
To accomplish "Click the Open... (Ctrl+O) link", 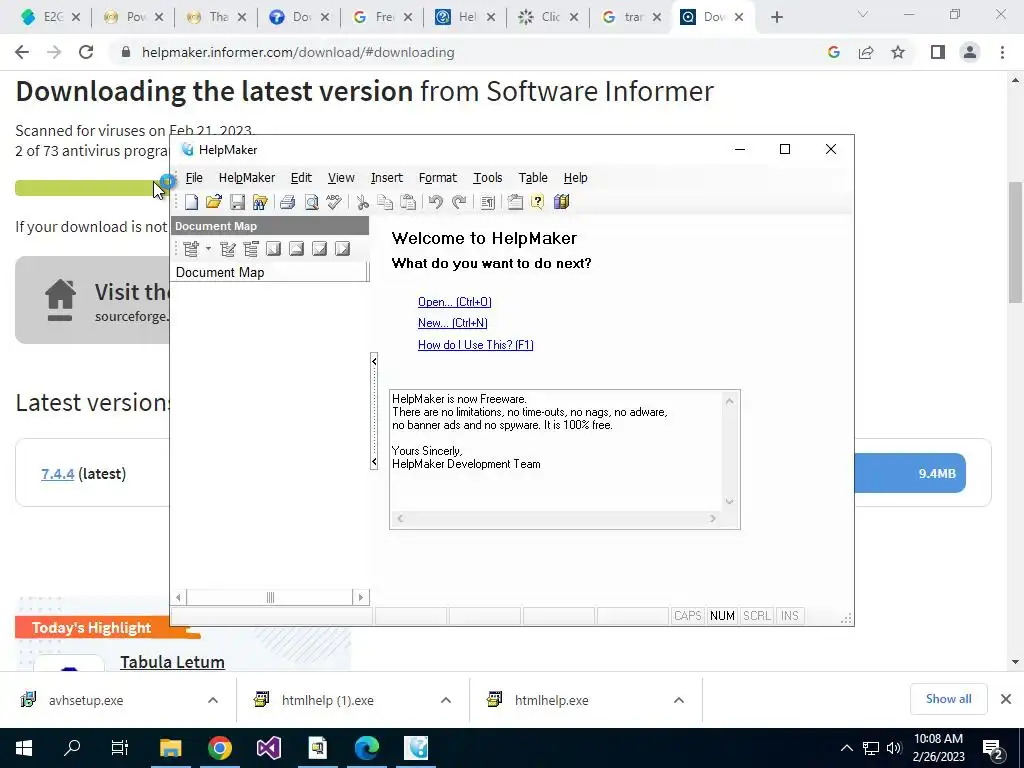I will coord(455,302).
